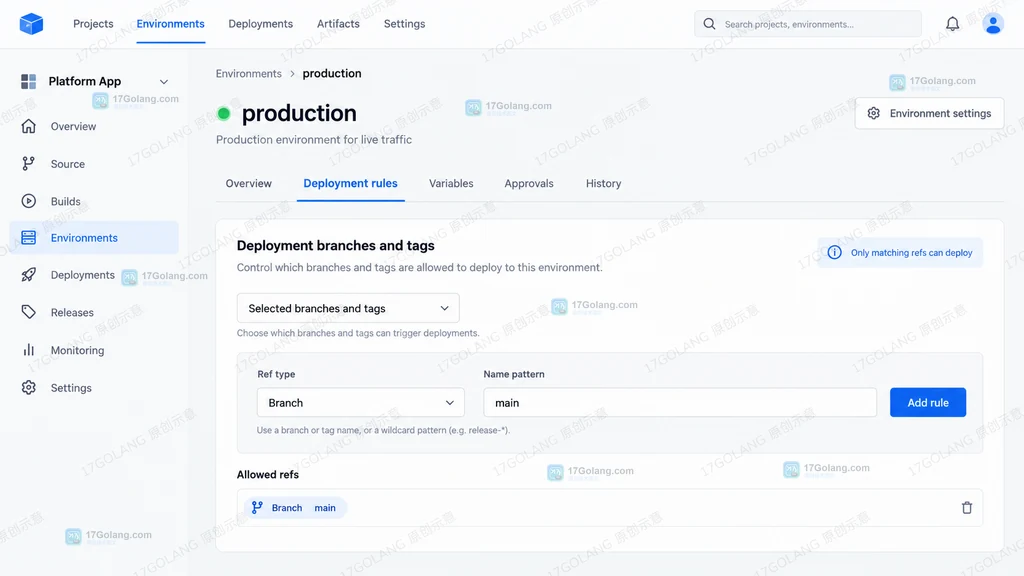This screenshot has height=576, width=1024.
Task: Select the Deployment rules tab
Action: (351, 184)
